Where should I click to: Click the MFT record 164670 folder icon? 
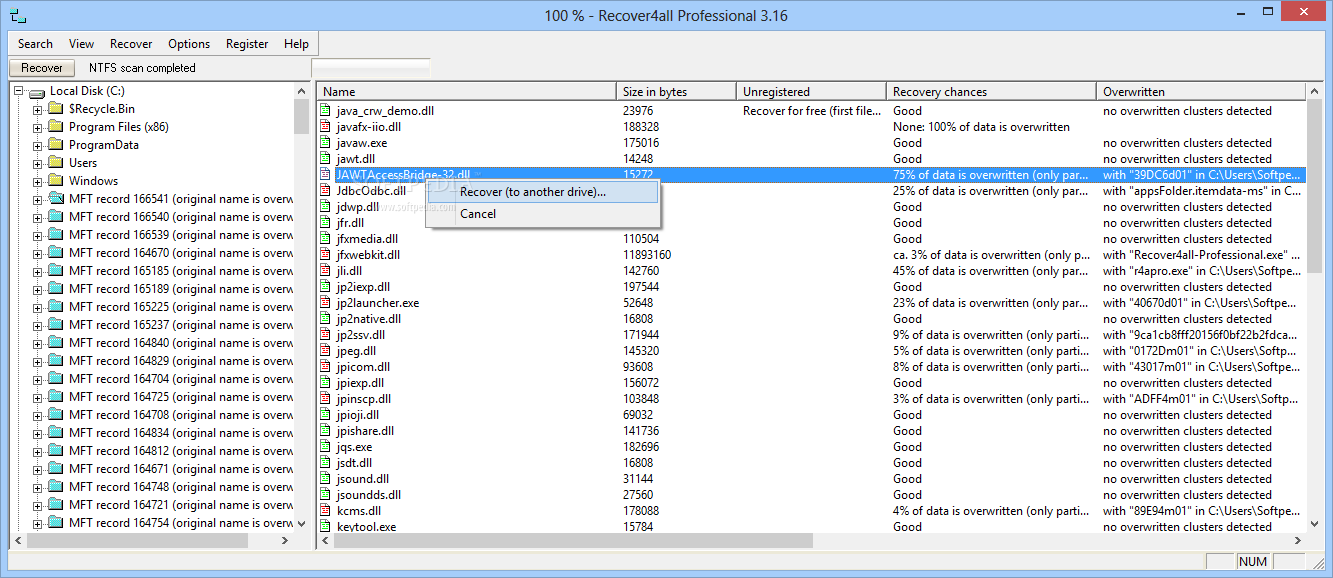click(55, 253)
